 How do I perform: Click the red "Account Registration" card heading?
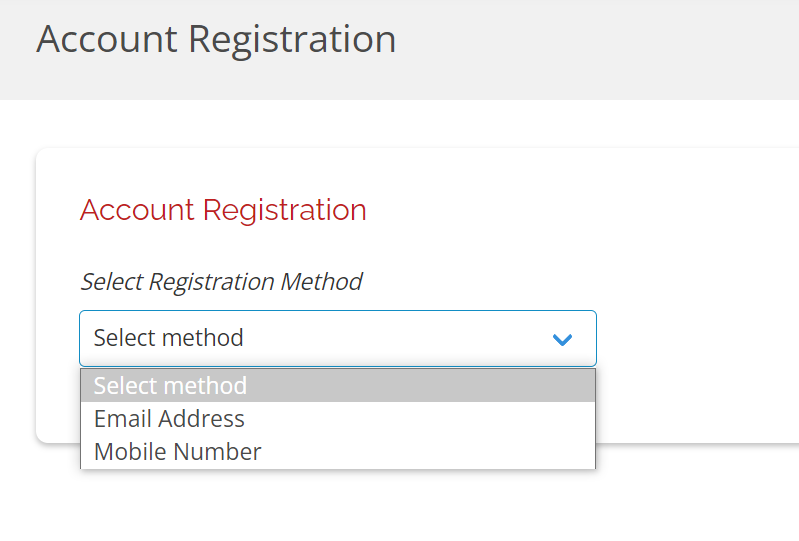pyautogui.click(x=223, y=210)
